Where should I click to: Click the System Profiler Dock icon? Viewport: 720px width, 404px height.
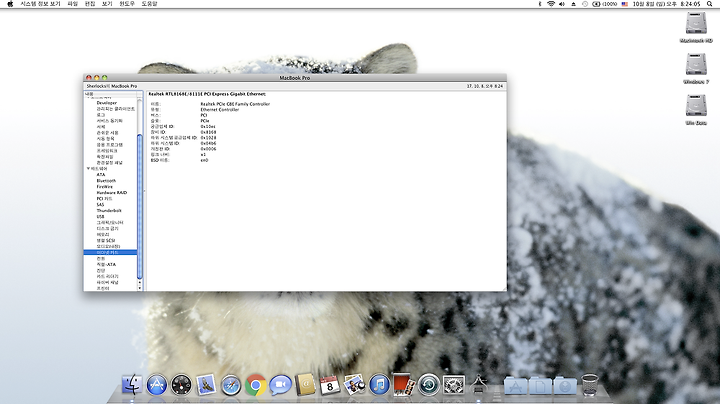point(478,385)
